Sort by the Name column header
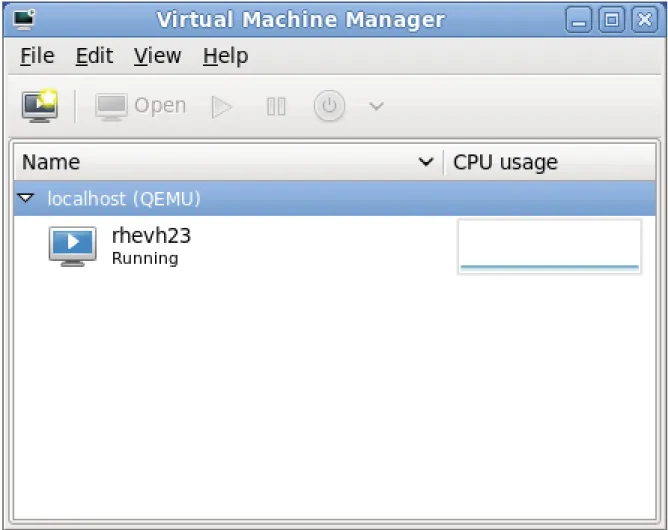 [x=228, y=162]
